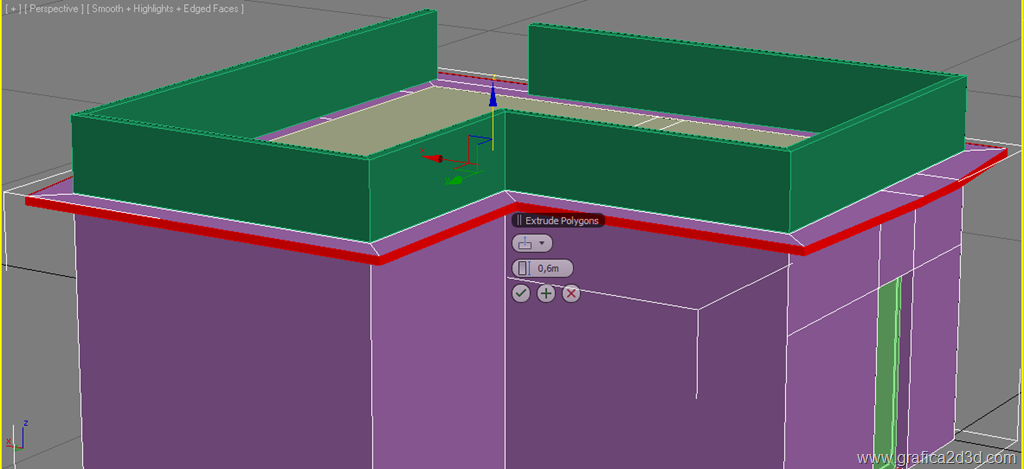1024x469 pixels.
Task: Click the extrusion type group icon
Action: [x=525, y=243]
